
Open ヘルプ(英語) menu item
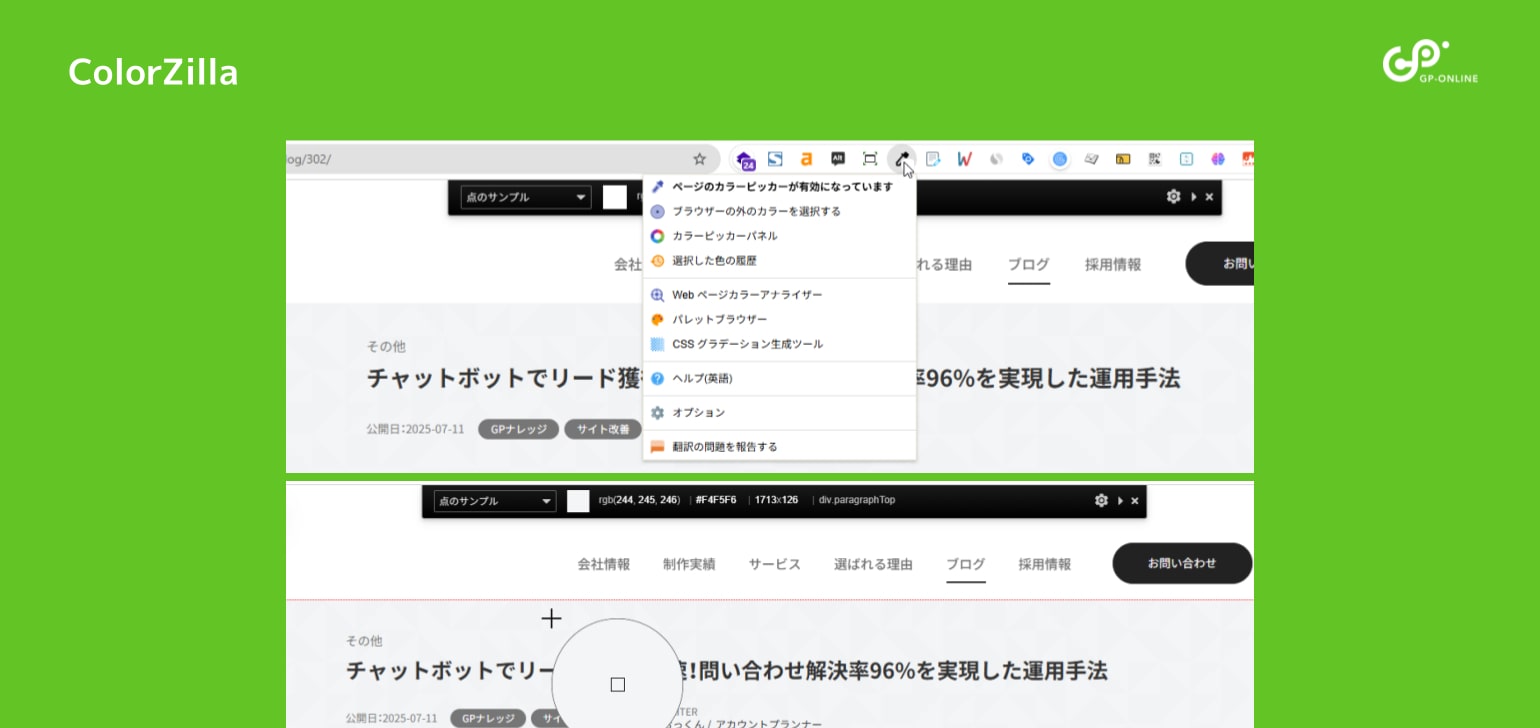coord(779,378)
